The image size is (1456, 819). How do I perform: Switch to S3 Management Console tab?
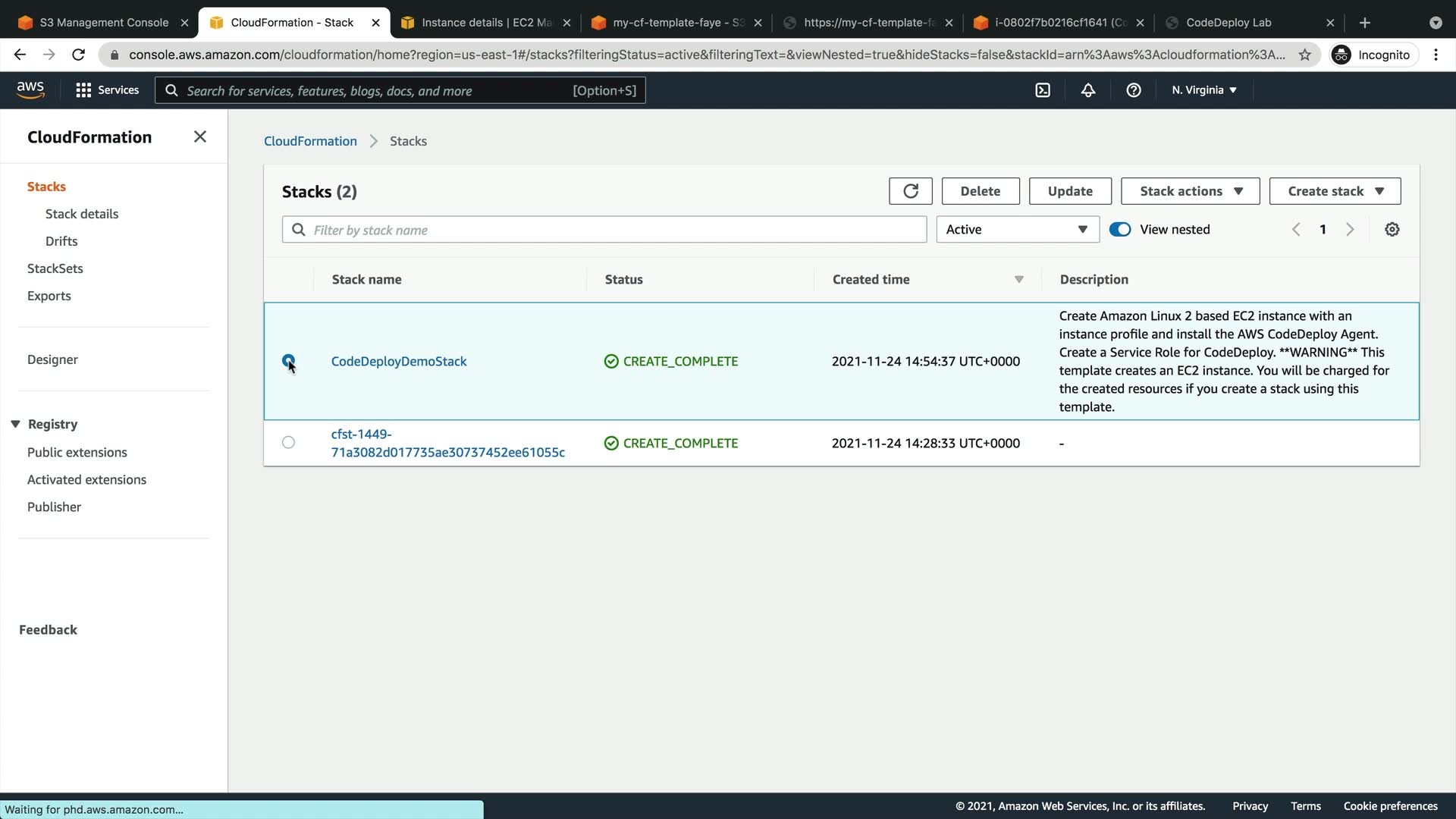pos(104,23)
